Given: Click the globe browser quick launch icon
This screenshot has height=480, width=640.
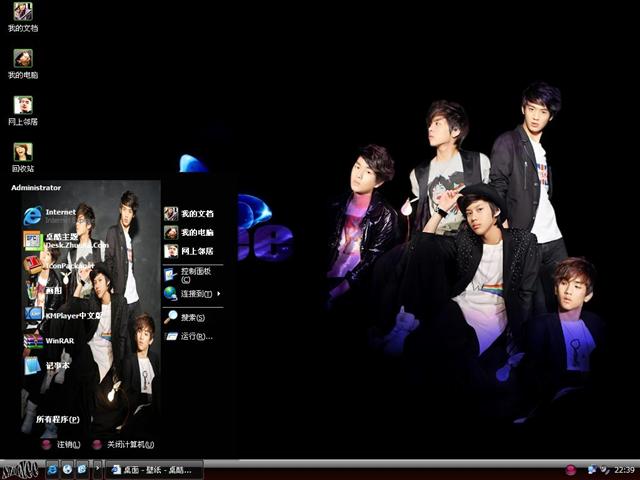Looking at the screenshot, I should tap(67, 470).
